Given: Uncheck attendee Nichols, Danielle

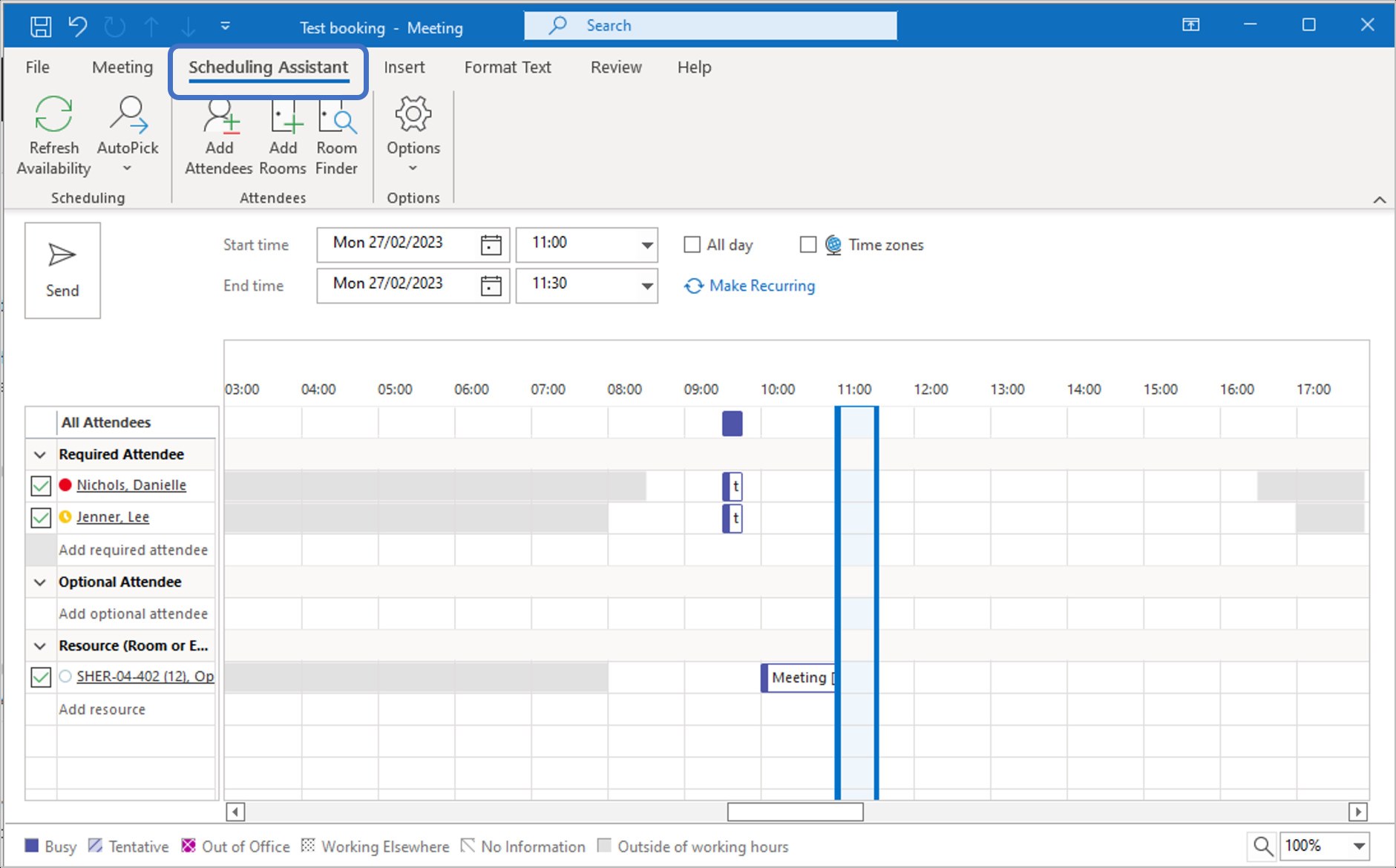Looking at the screenshot, I should (41, 486).
